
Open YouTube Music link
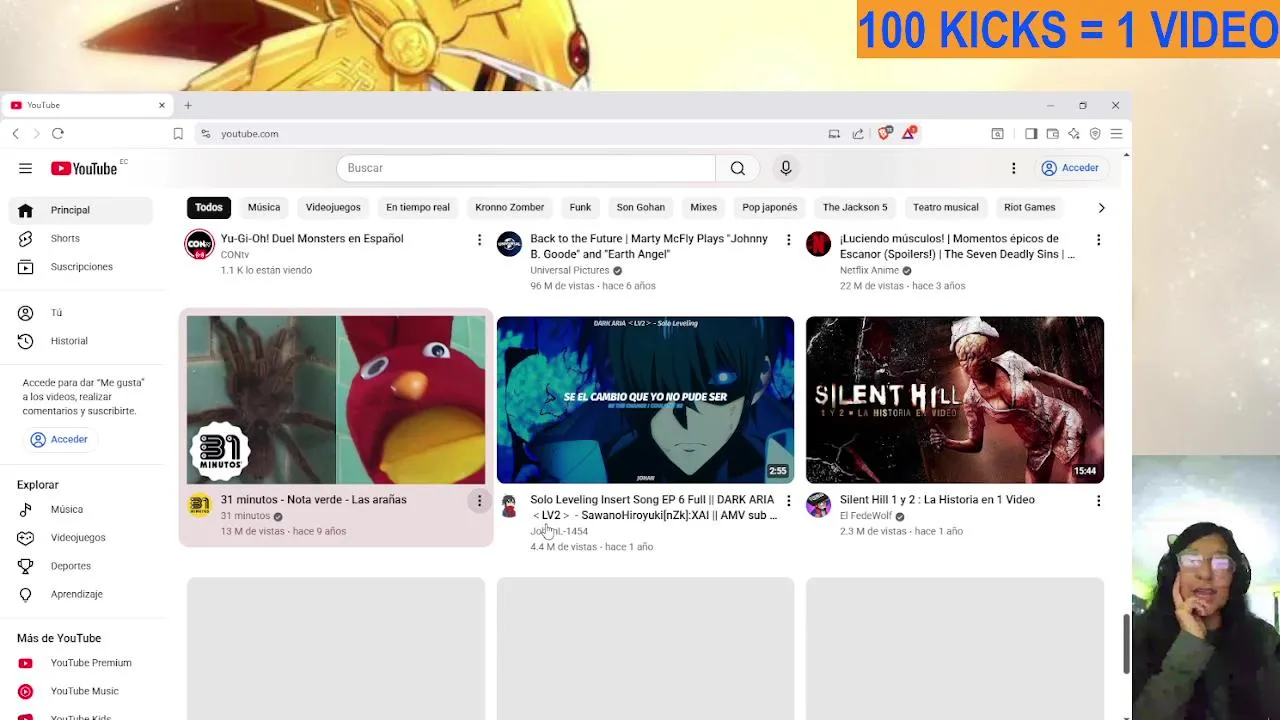coord(81,691)
